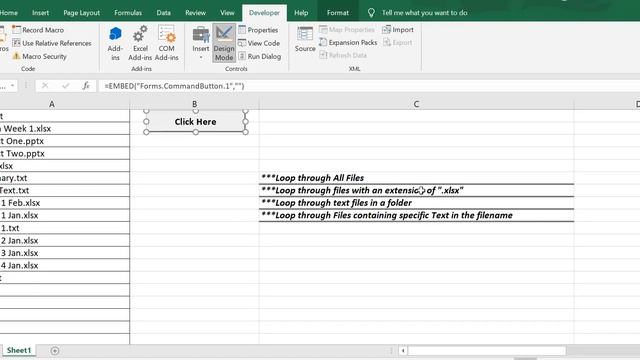Open the Review tab
This screenshot has height=360, width=640.
click(x=196, y=13)
